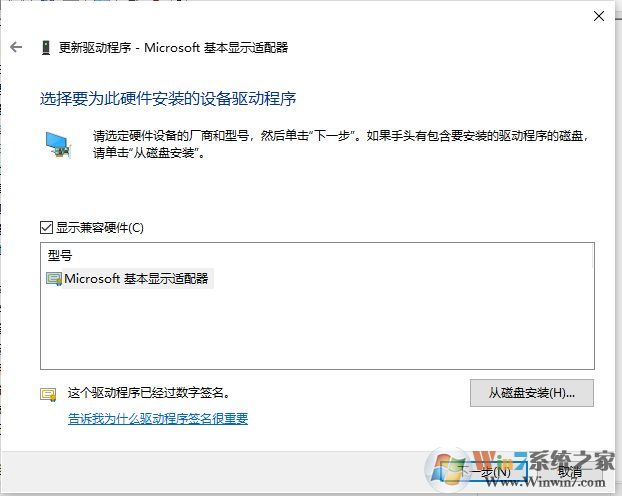Click the digital signature certificate icon

[47, 394]
